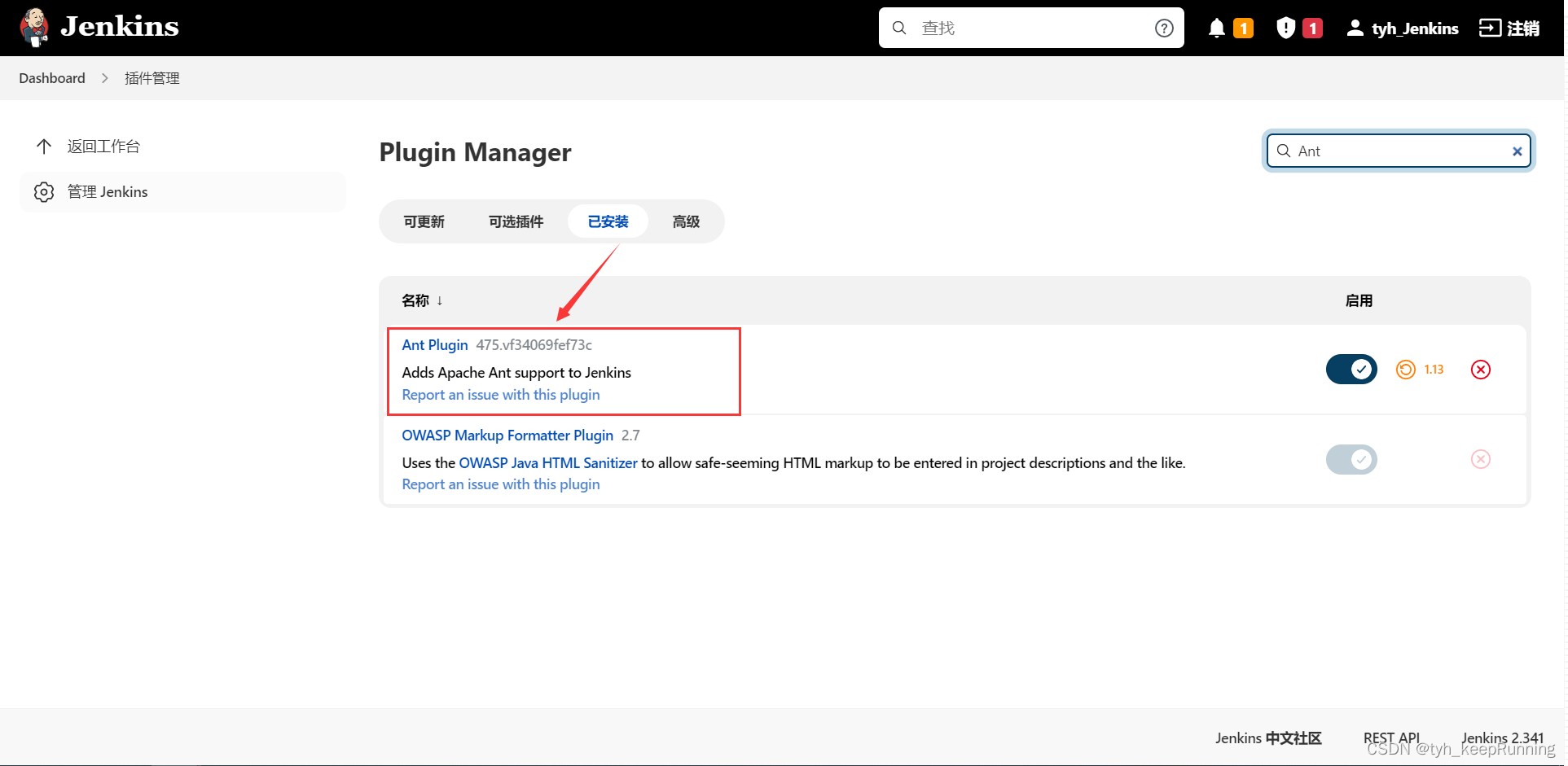Click the Plugin Manager heading
1568x766 pixels.
pos(475,152)
